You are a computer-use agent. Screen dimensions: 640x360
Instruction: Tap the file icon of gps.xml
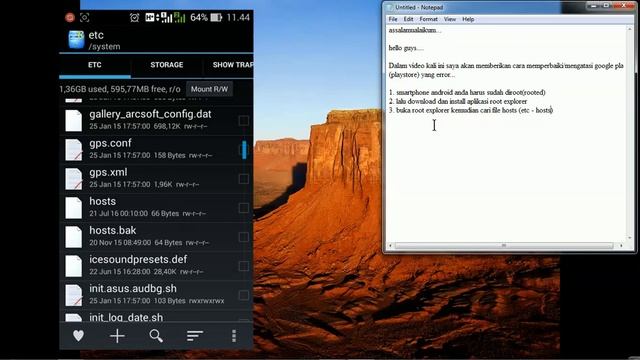(74, 178)
